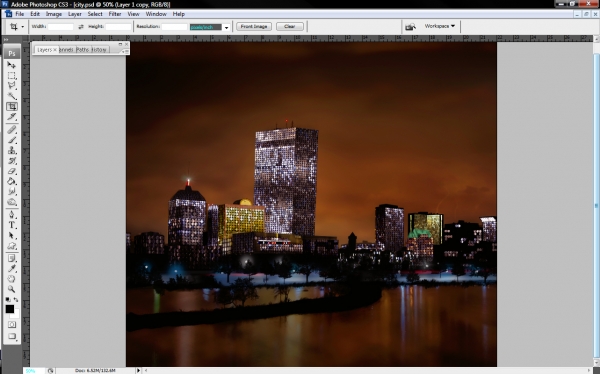Image resolution: width=600 pixels, height=374 pixels.
Task: Select the Zoom tool
Action: [12, 289]
